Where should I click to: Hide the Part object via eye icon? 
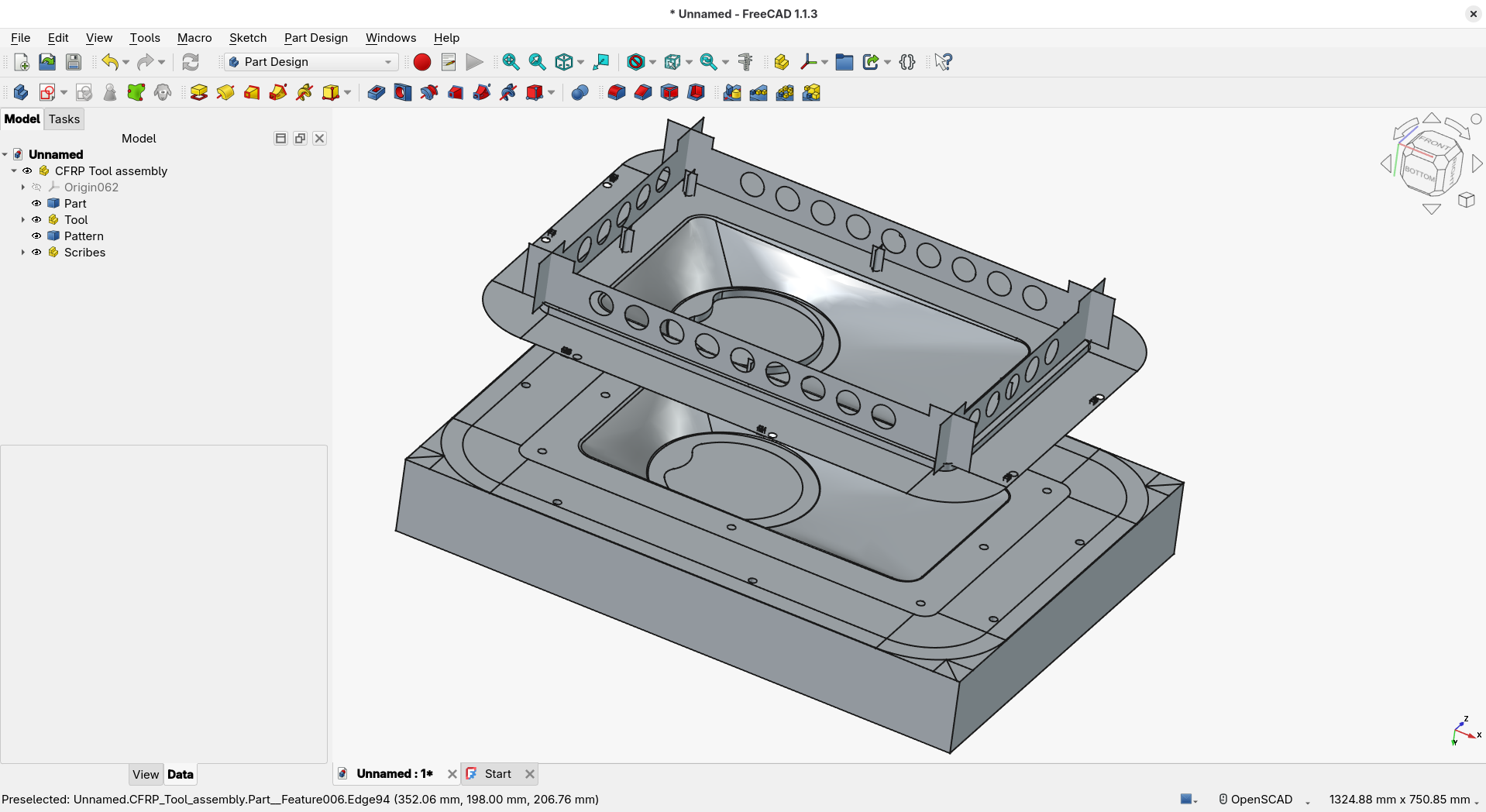click(36, 203)
